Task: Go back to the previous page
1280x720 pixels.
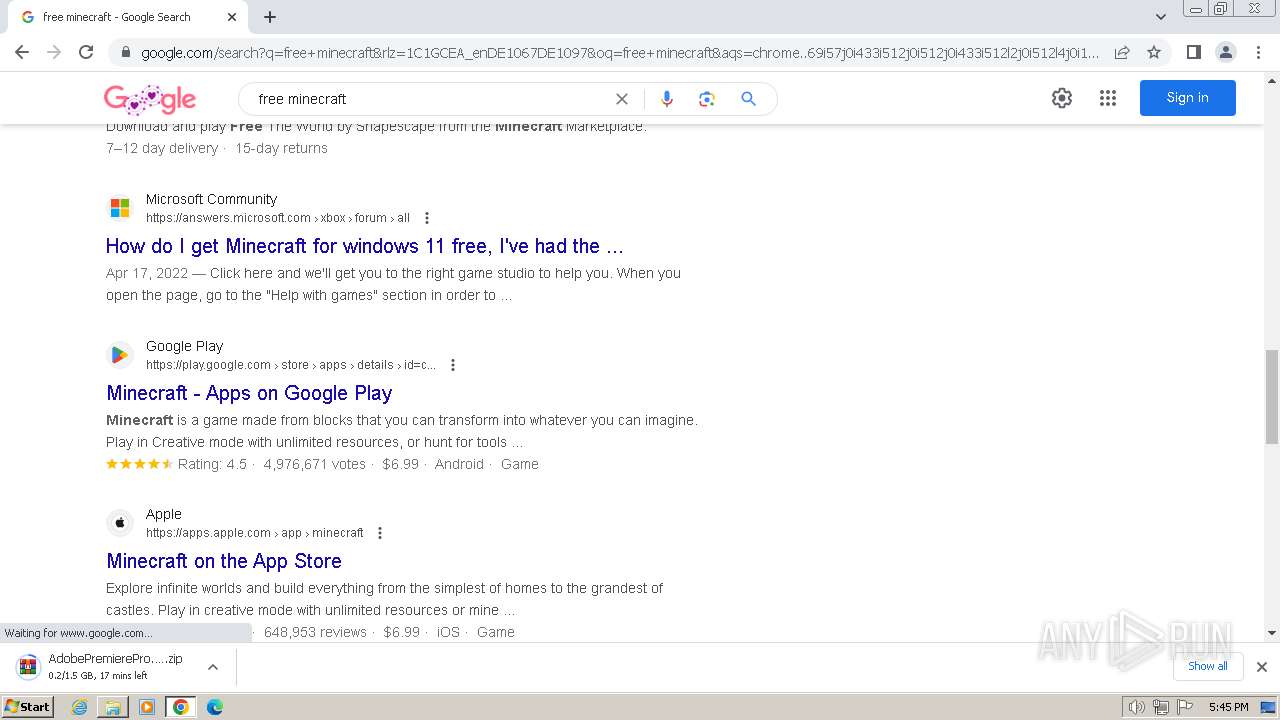Action: [x=22, y=52]
